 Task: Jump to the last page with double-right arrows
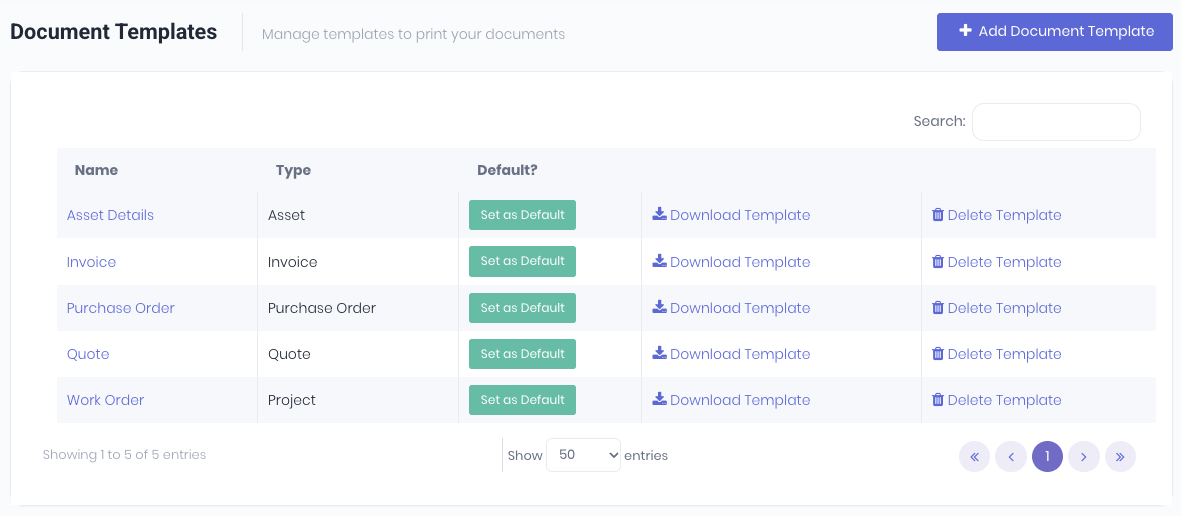[1120, 456]
